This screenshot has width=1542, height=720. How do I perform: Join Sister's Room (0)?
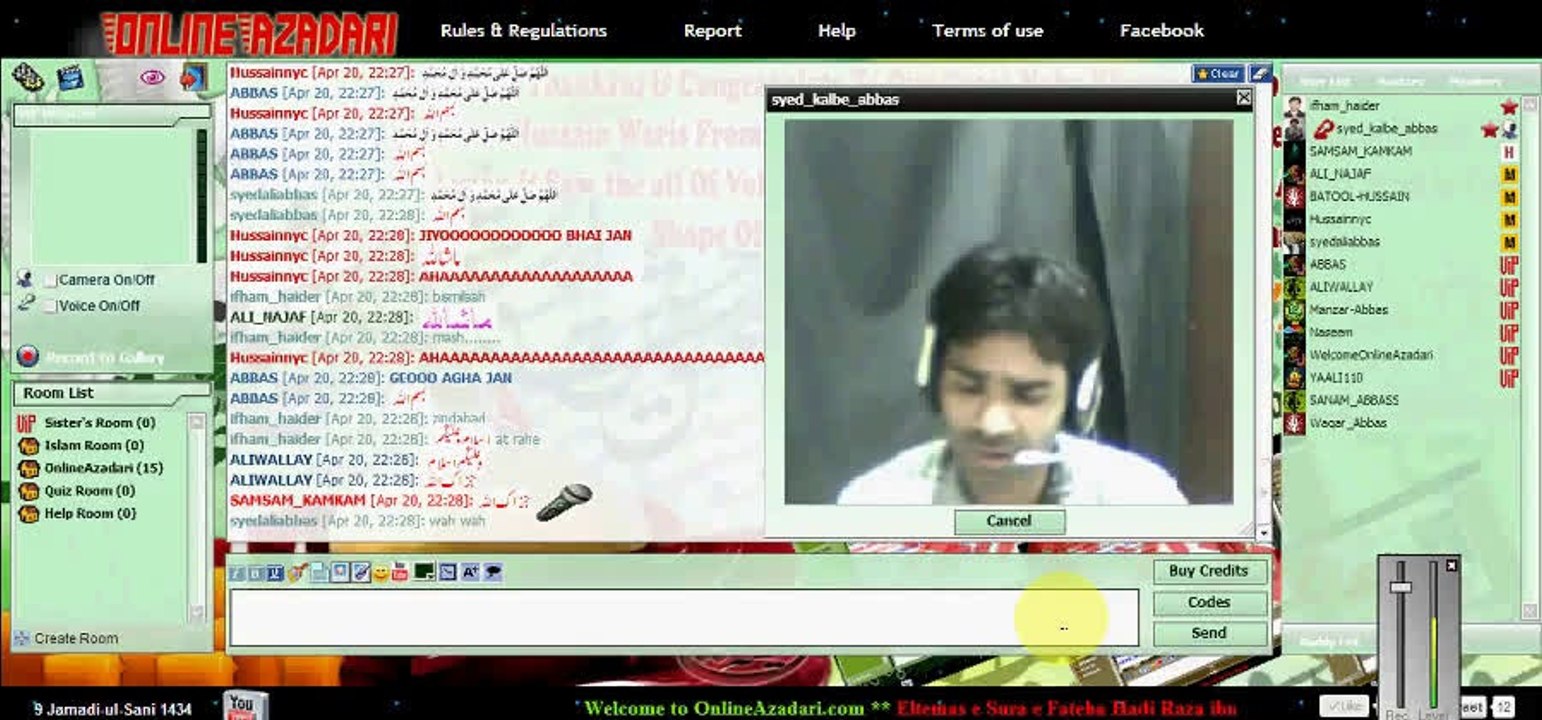click(100, 423)
